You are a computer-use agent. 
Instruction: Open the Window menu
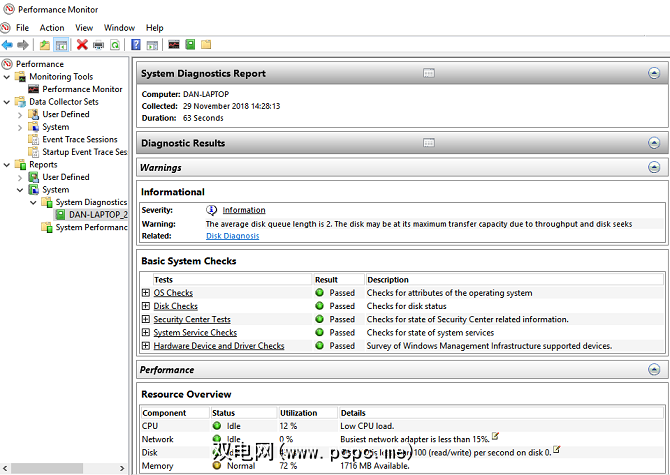[x=119, y=28]
